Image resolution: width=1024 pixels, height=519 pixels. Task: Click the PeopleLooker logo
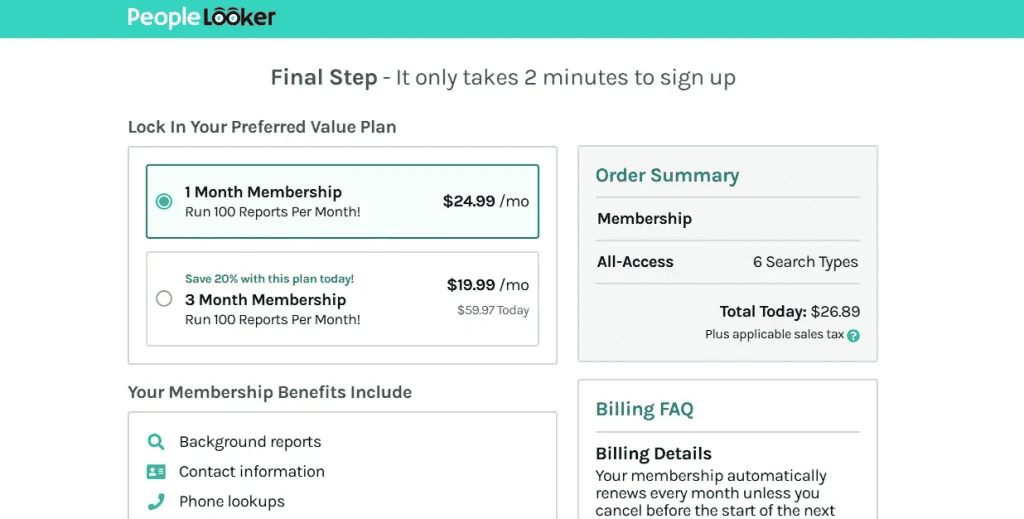201,17
